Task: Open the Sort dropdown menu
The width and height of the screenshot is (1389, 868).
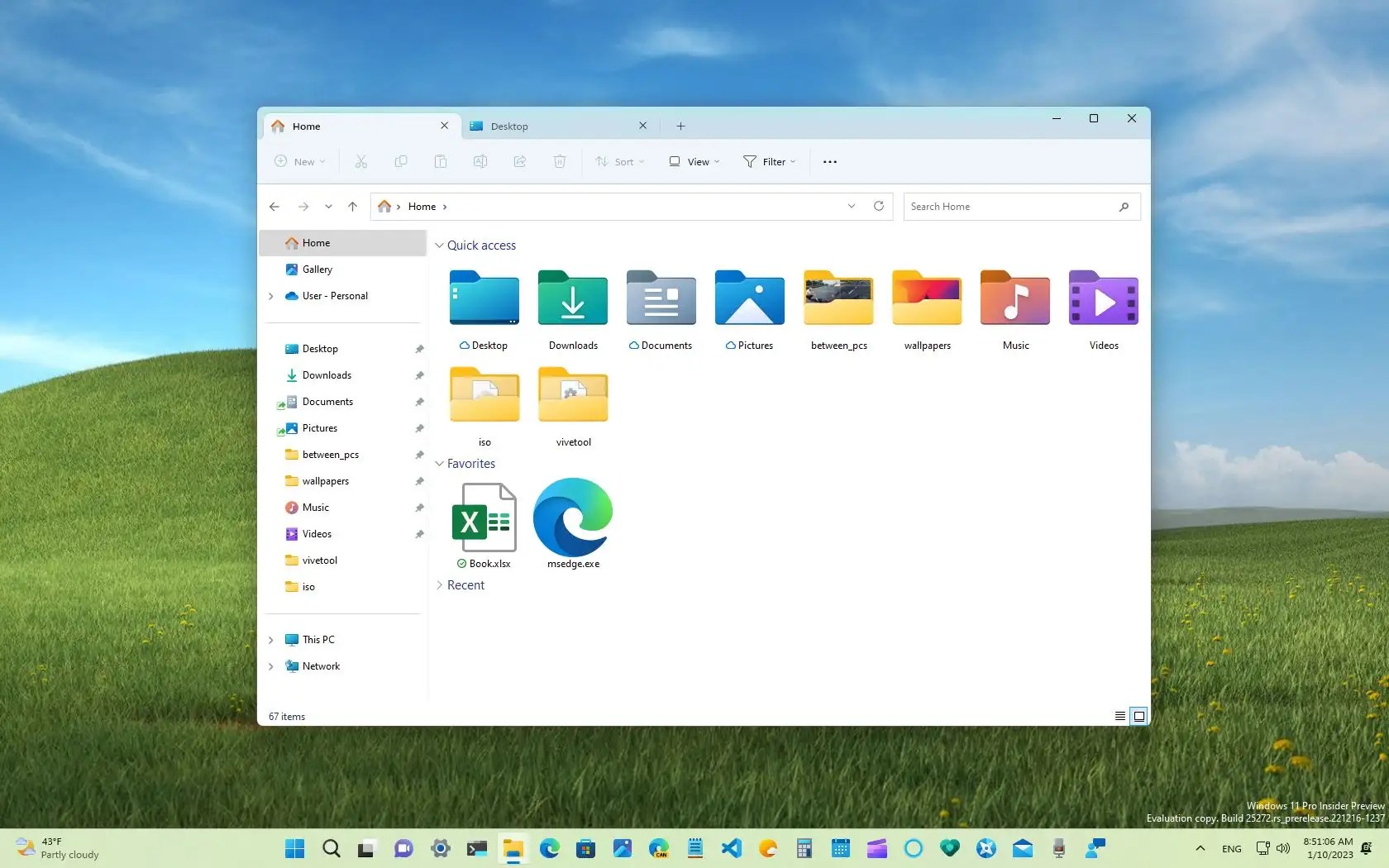Action: point(619,161)
